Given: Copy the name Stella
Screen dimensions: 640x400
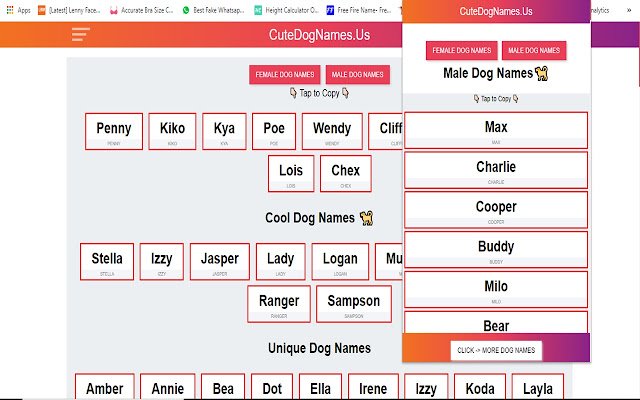Looking at the screenshot, I should point(107,262).
